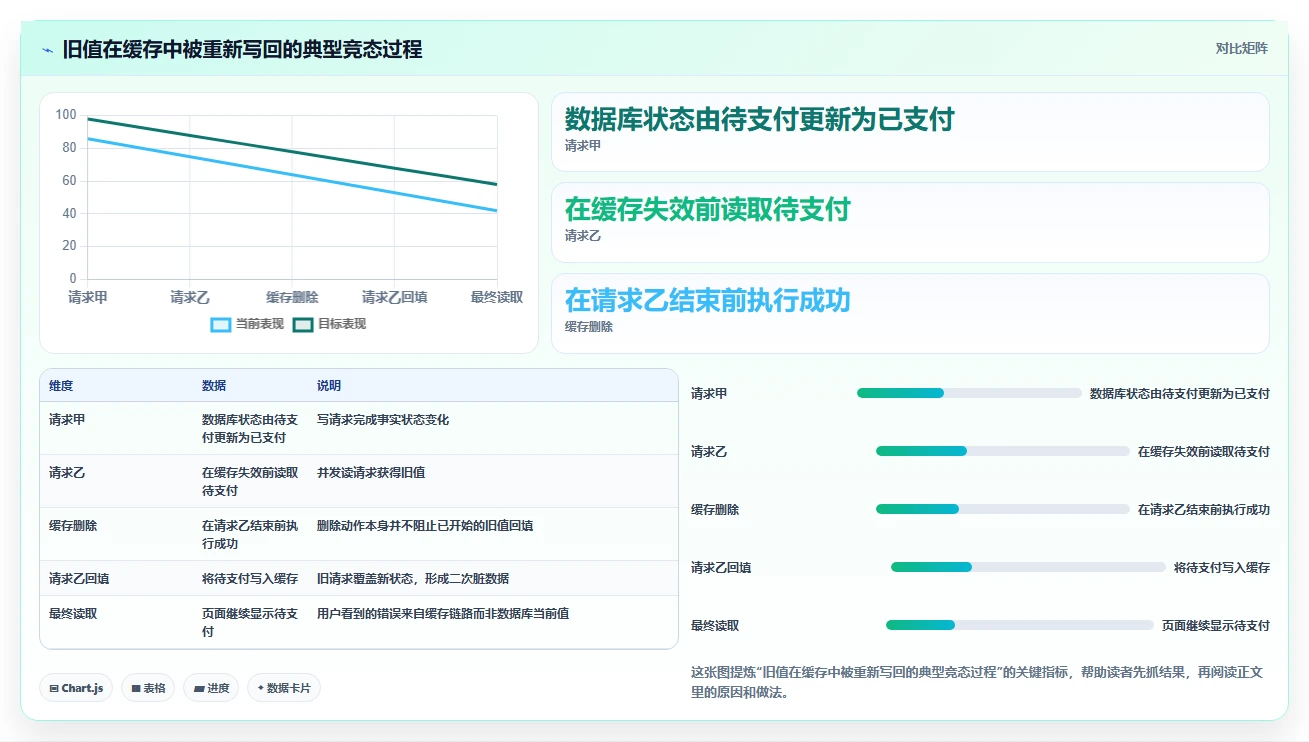Click the 数据 column header
This screenshot has height=742, width=1309.
(214, 386)
